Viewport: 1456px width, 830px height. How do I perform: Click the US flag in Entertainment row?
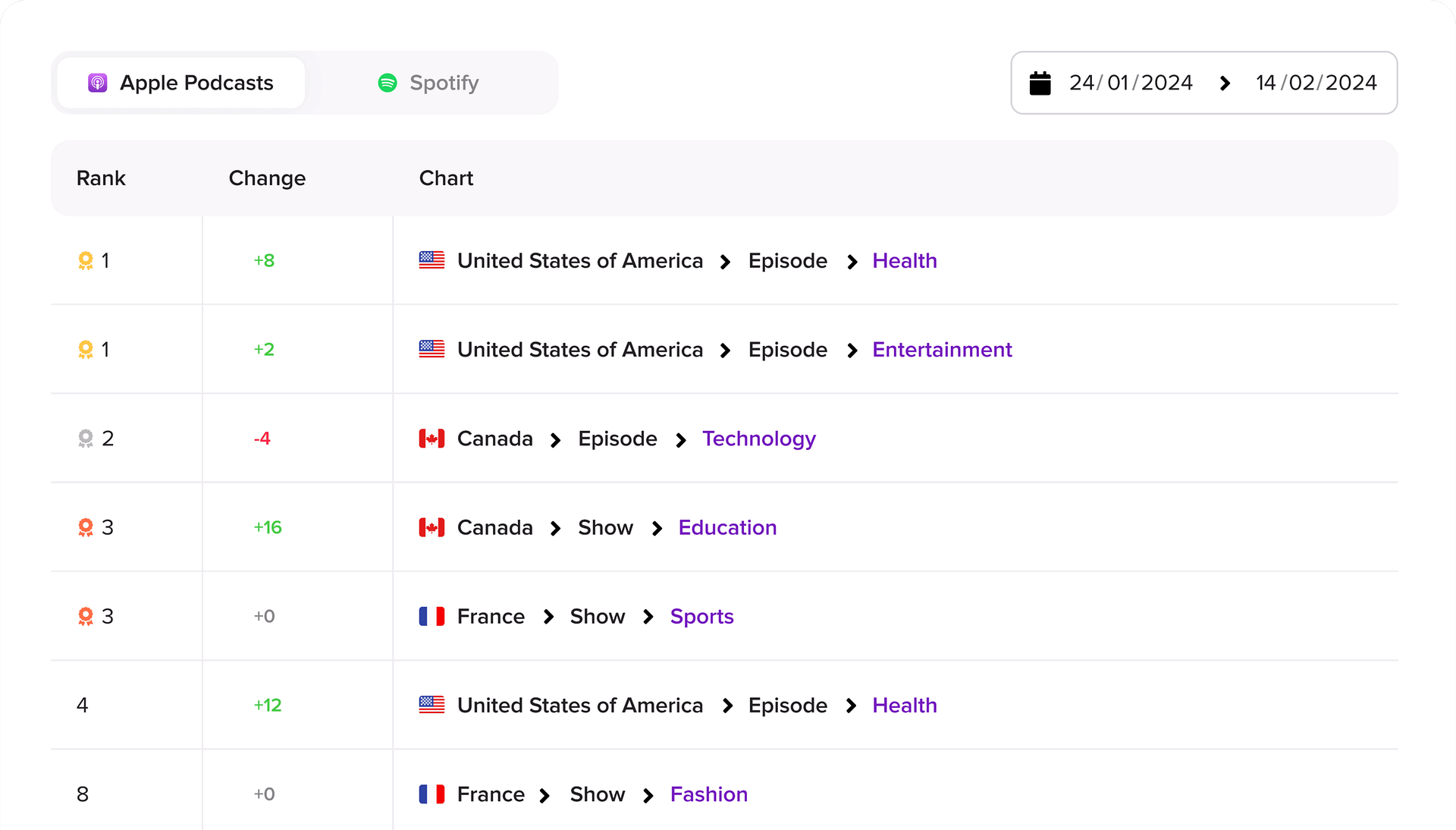point(431,350)
